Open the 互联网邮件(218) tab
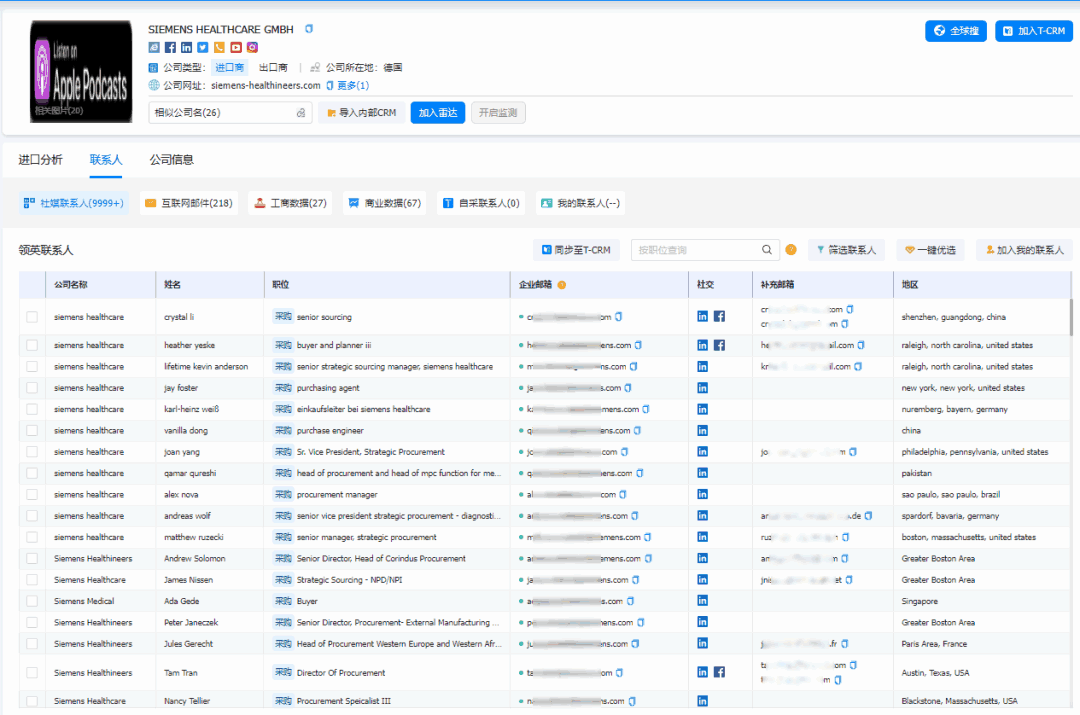Image resolution: width=1080 pixels, height=715 pixels. 188,203
